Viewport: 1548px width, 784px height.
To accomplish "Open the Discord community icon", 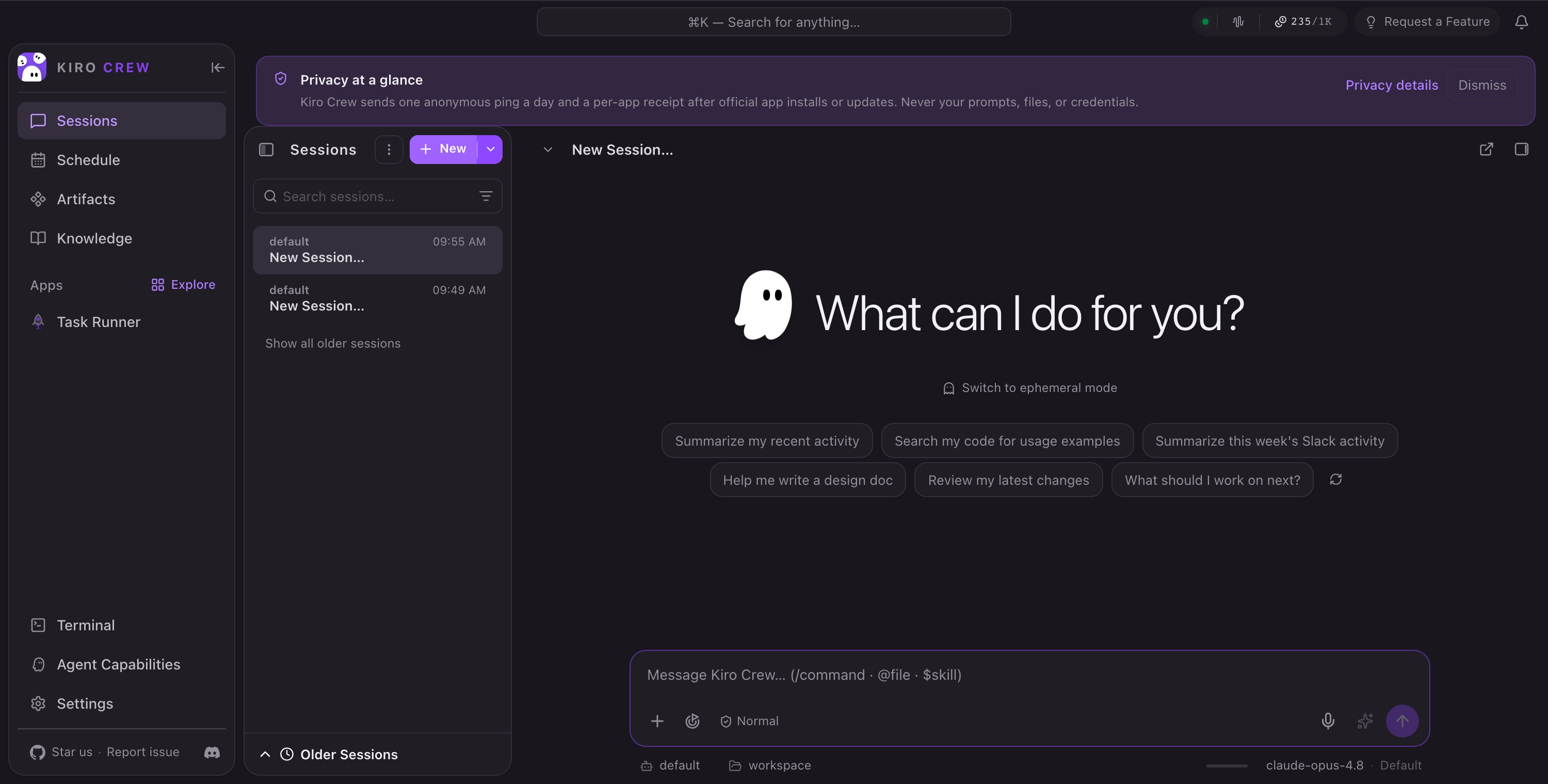I will [x=212, y=752].
